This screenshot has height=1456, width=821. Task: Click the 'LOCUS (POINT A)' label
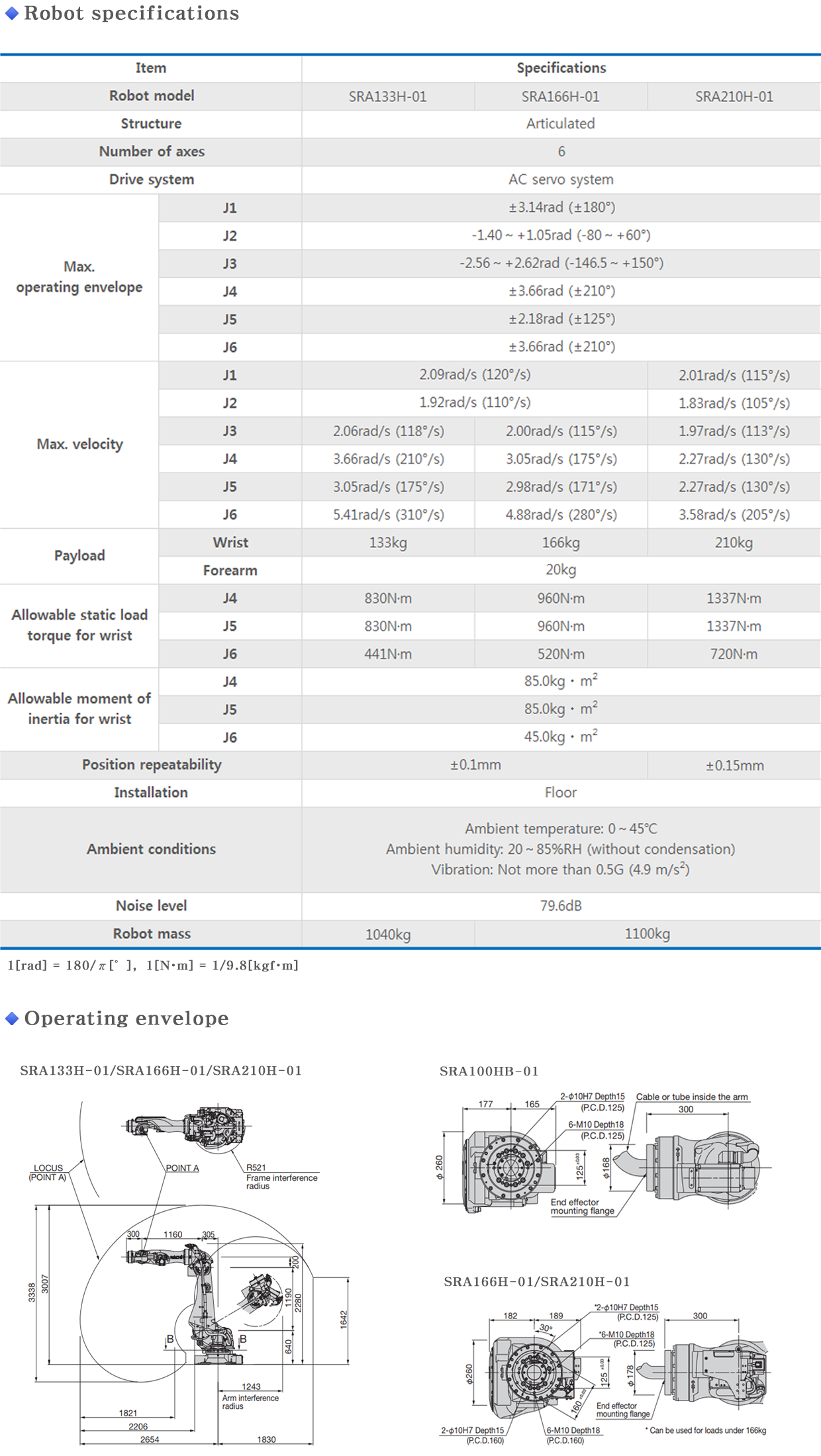point(48,1173)
